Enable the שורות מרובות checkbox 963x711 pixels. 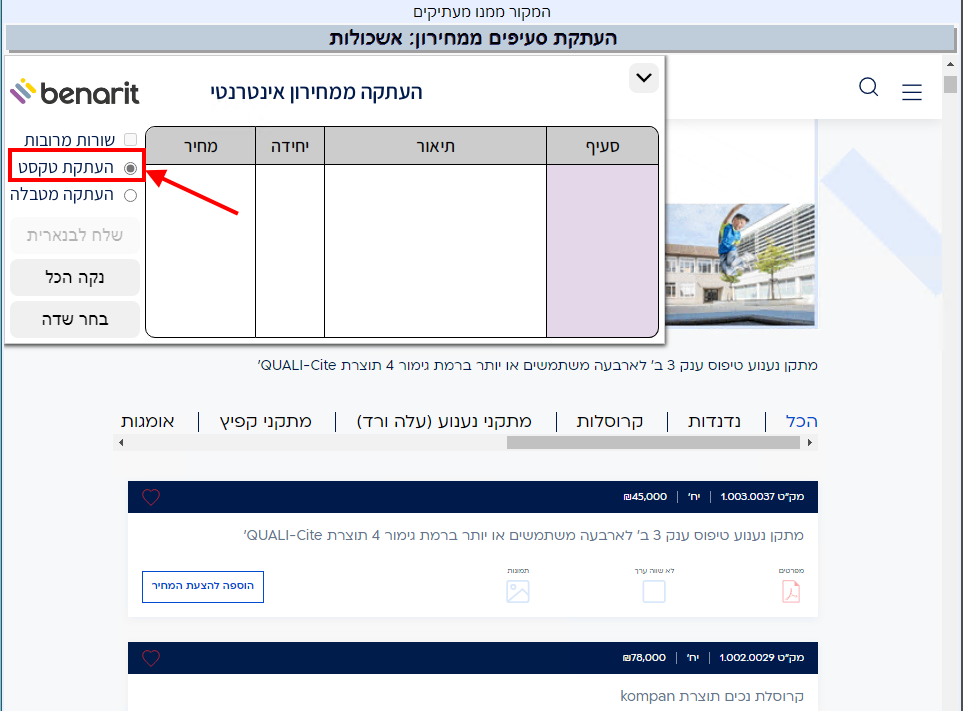click(130, 140)
